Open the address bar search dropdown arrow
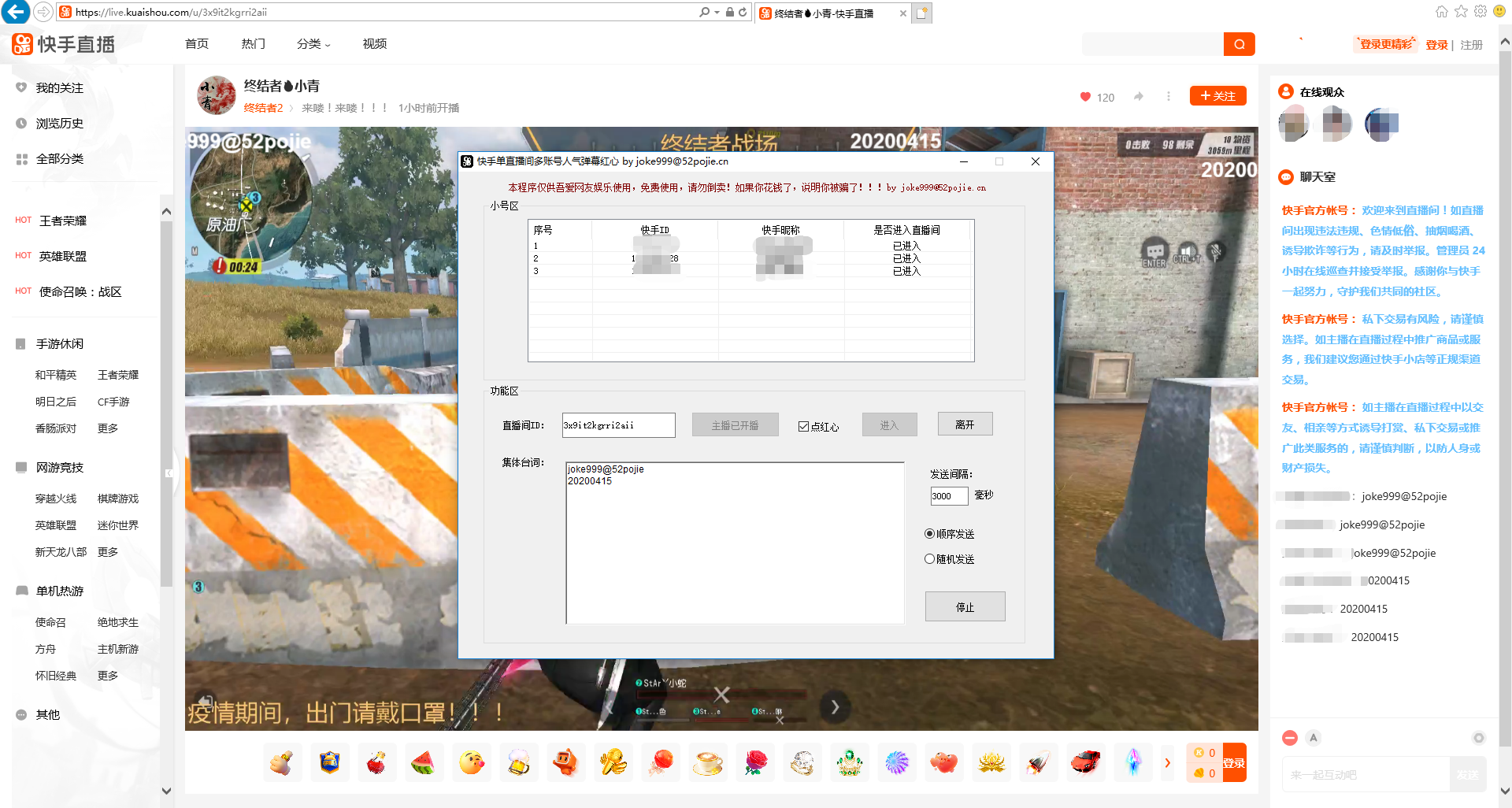The width and height of the screenshot is (1512, 808). pyautogui.click(x=717, y=12)
